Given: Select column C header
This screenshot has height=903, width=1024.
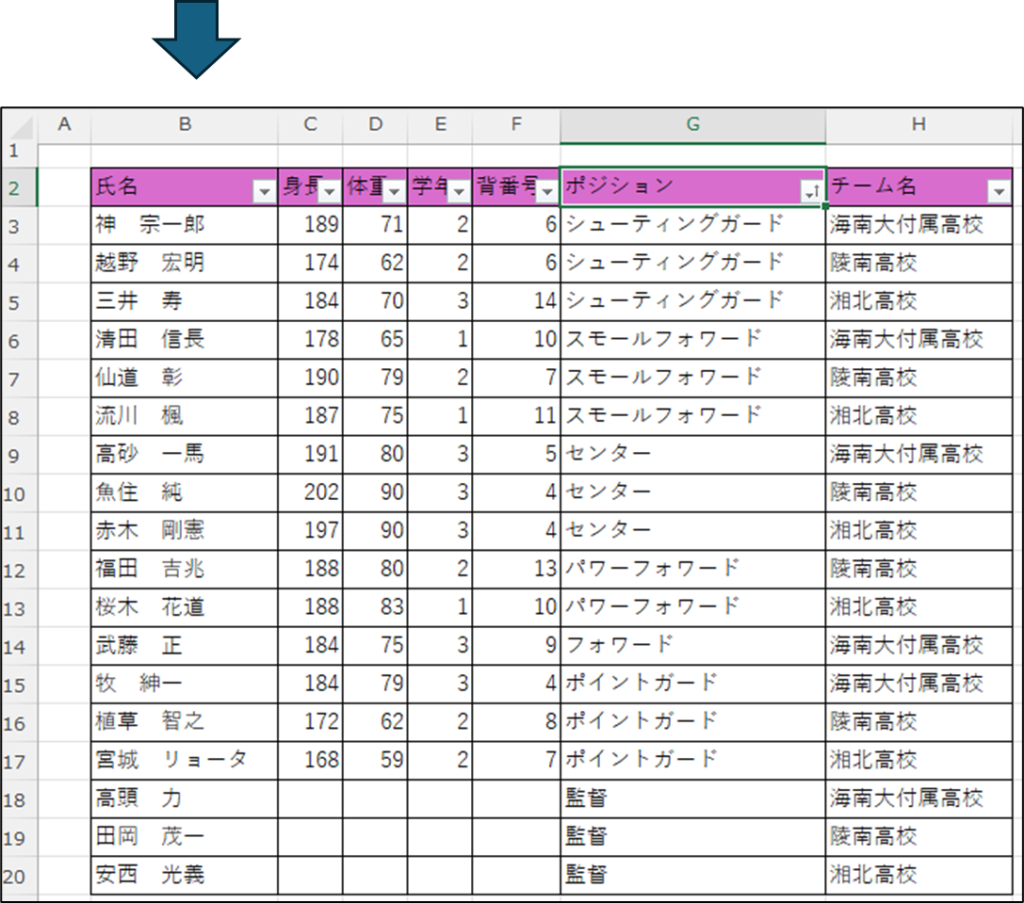Looking at the screenshot, I should 310,124.
